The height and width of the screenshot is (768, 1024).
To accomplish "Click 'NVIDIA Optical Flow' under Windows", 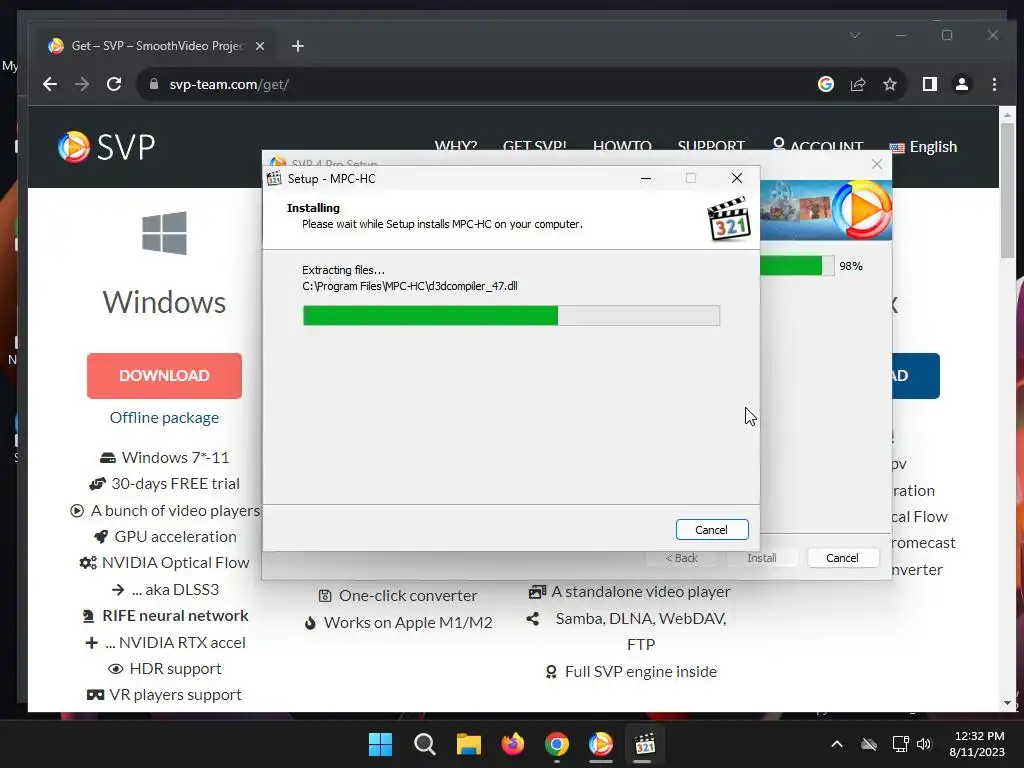I will 175,563.
